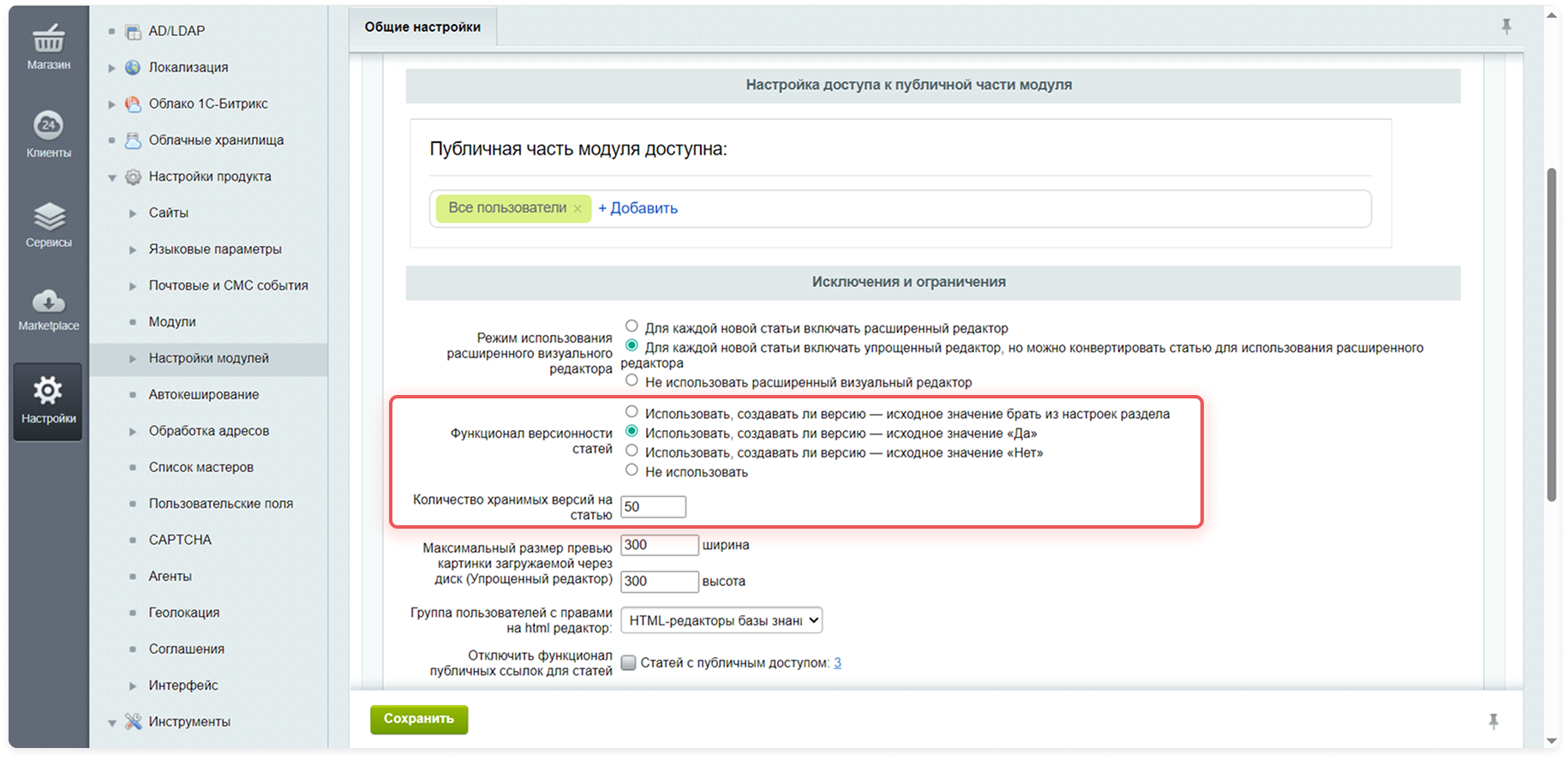The width and height of the screenshot is (1568, 760).
Task: Click the green Сохранить button
Action: [419, 719]
